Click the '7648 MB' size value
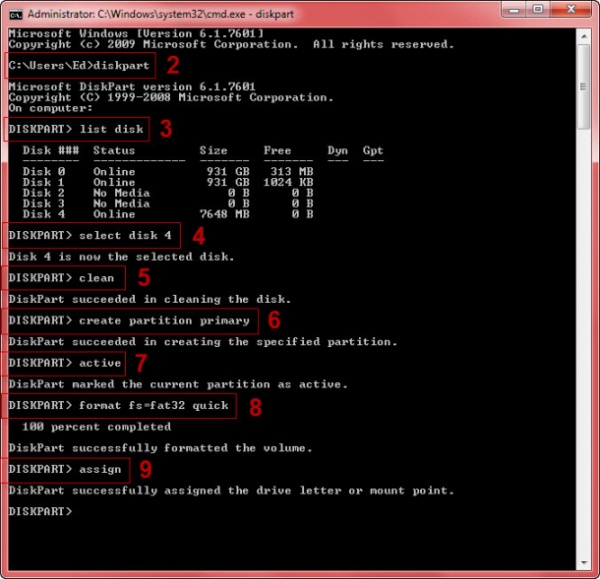This screenshot has width=600, height=579. (x=225, y=214)
